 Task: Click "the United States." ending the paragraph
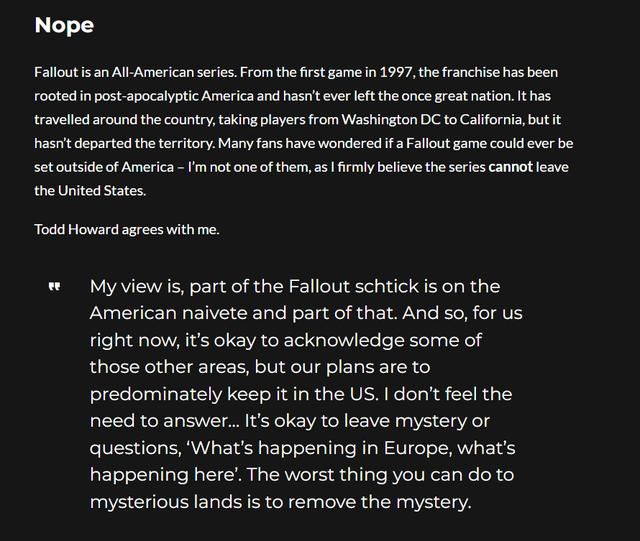(x=89, y=190)
